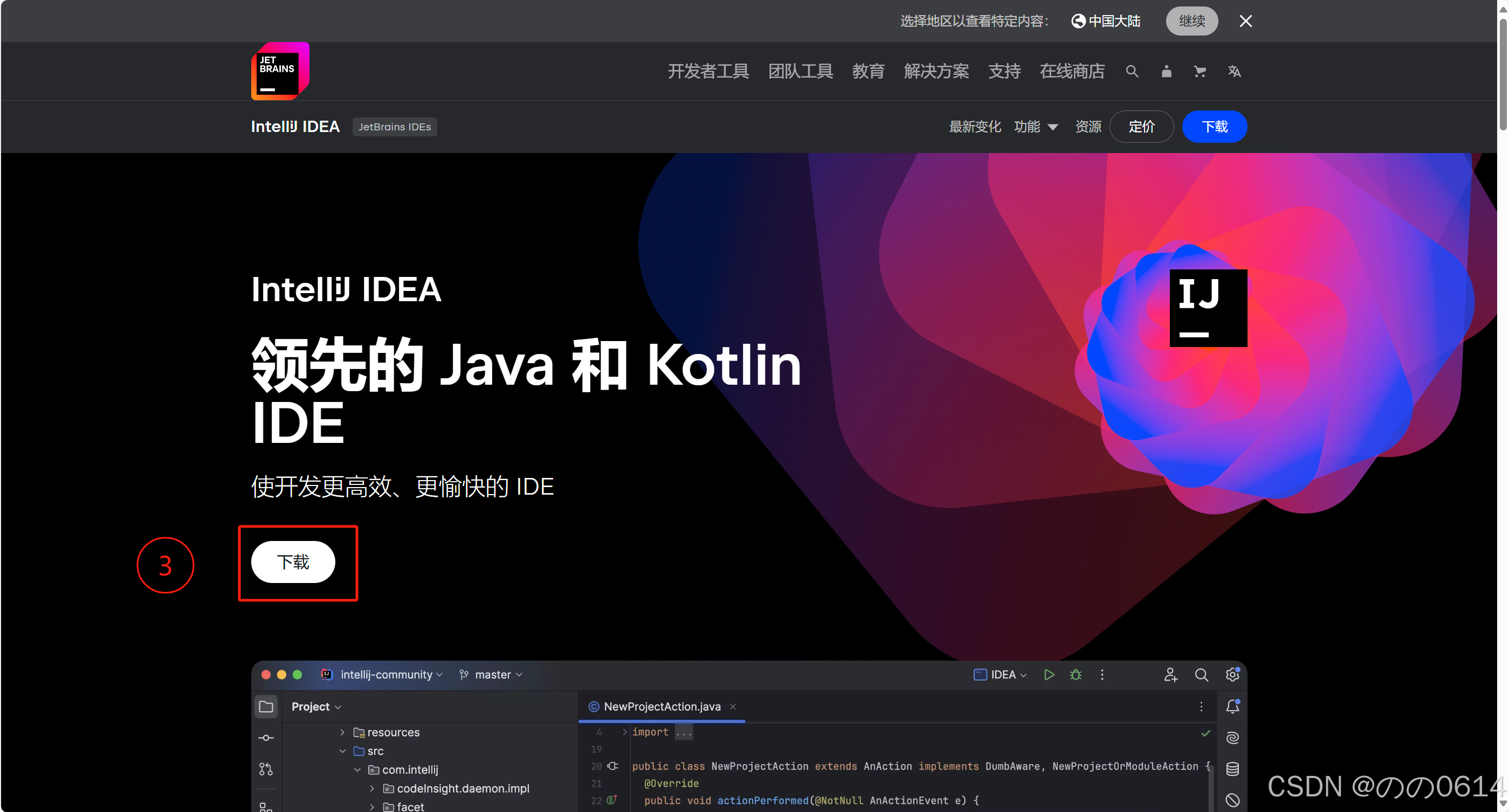Click the JetBrains IDEs tag
The image size is (1509, 812).
point(394,127)
